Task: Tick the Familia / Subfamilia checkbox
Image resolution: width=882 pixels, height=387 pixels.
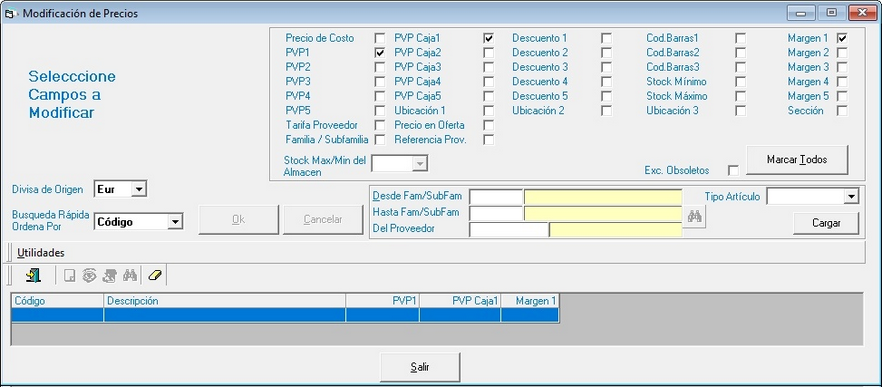Action: [x=380, y=140]
